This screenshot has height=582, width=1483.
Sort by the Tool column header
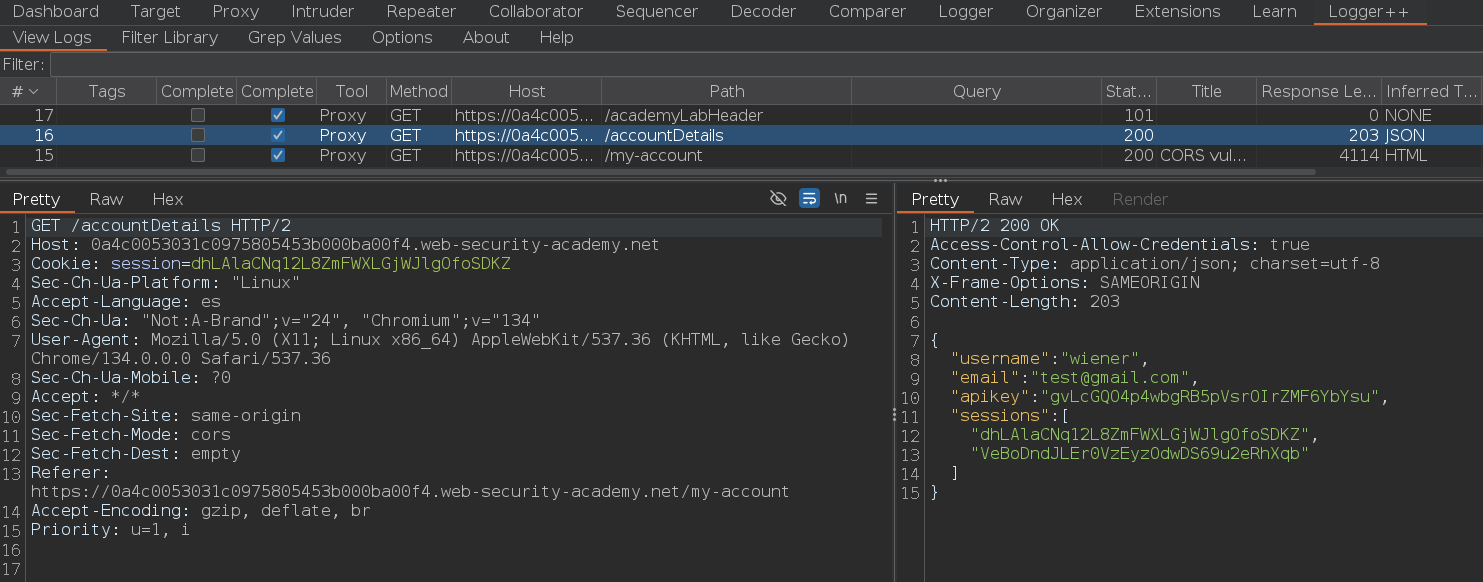[x=351, y=91]
